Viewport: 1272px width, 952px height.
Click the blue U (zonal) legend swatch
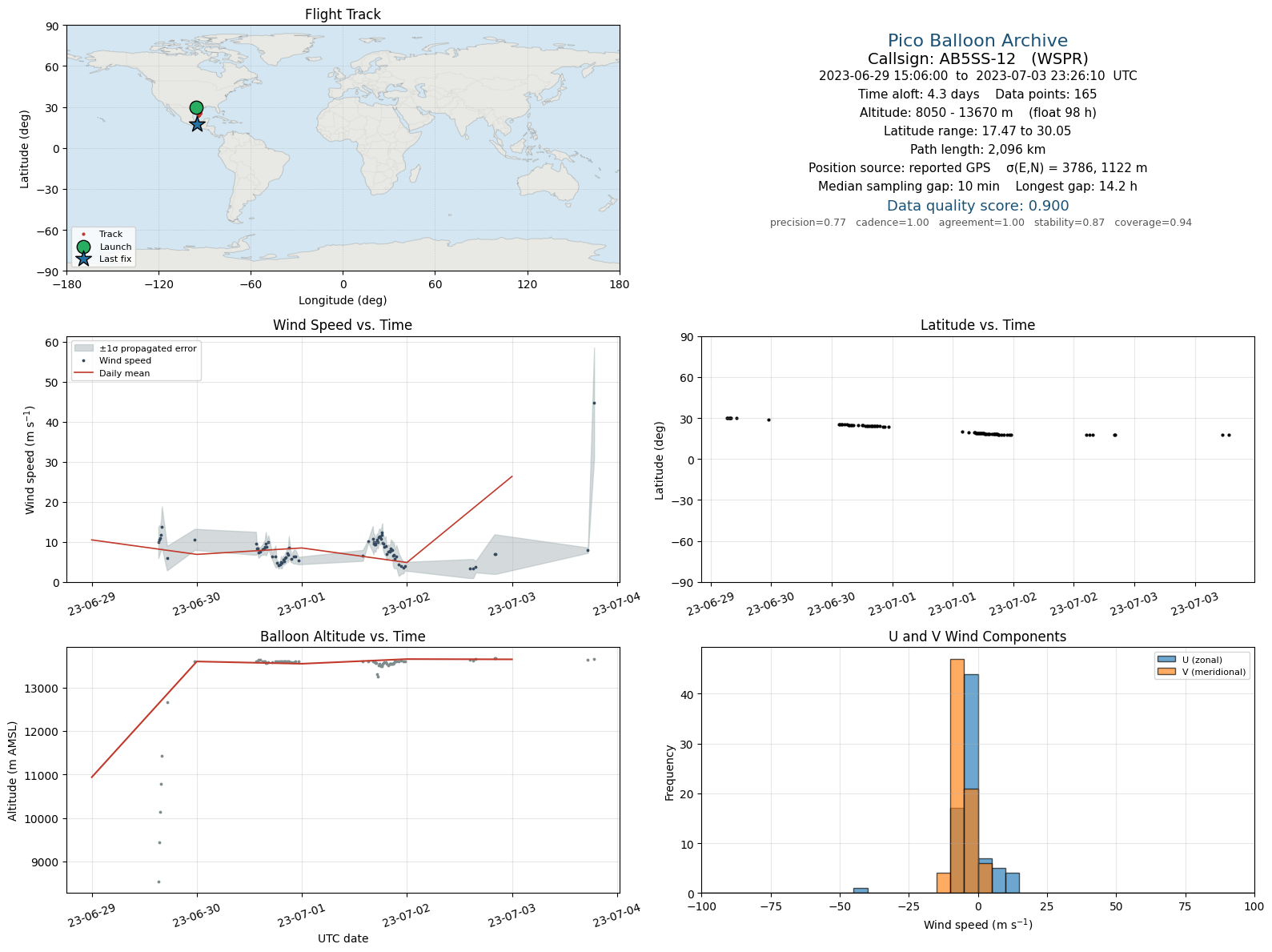[x=1166, y=660]
